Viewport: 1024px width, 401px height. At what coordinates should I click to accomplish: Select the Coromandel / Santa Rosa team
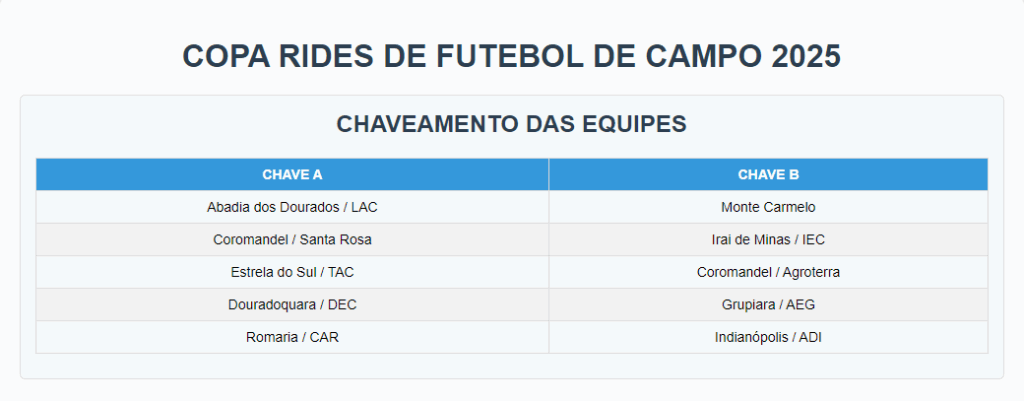(x=292, y=239)
